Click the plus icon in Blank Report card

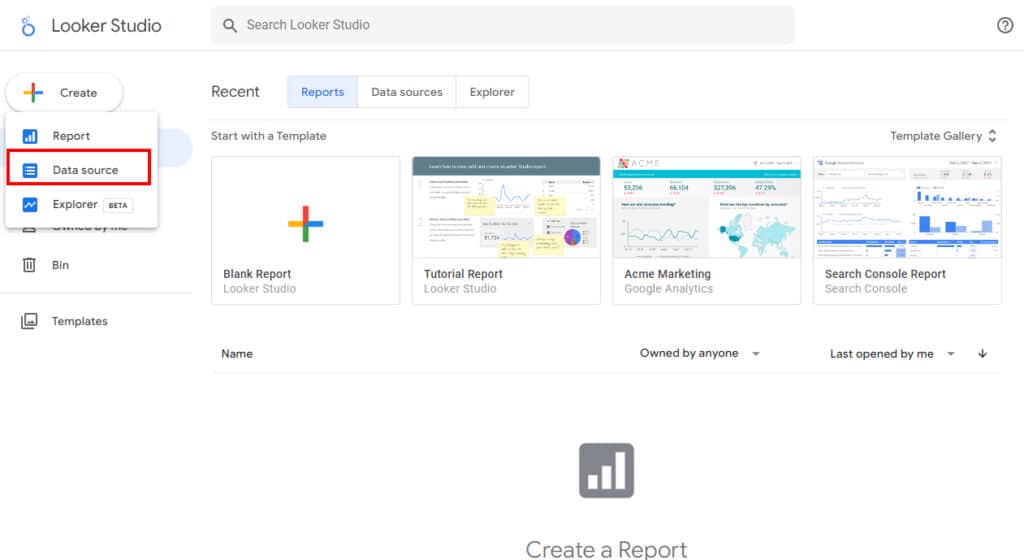pyautogui.click(x=306, y=224)
